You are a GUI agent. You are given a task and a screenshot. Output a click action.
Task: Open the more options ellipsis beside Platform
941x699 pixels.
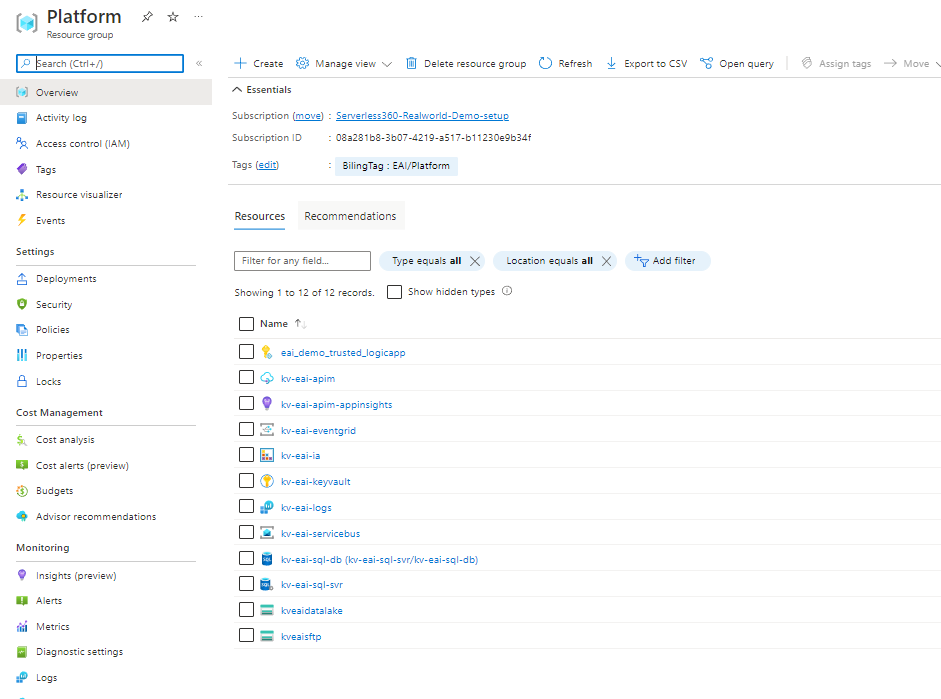point(199,17)
